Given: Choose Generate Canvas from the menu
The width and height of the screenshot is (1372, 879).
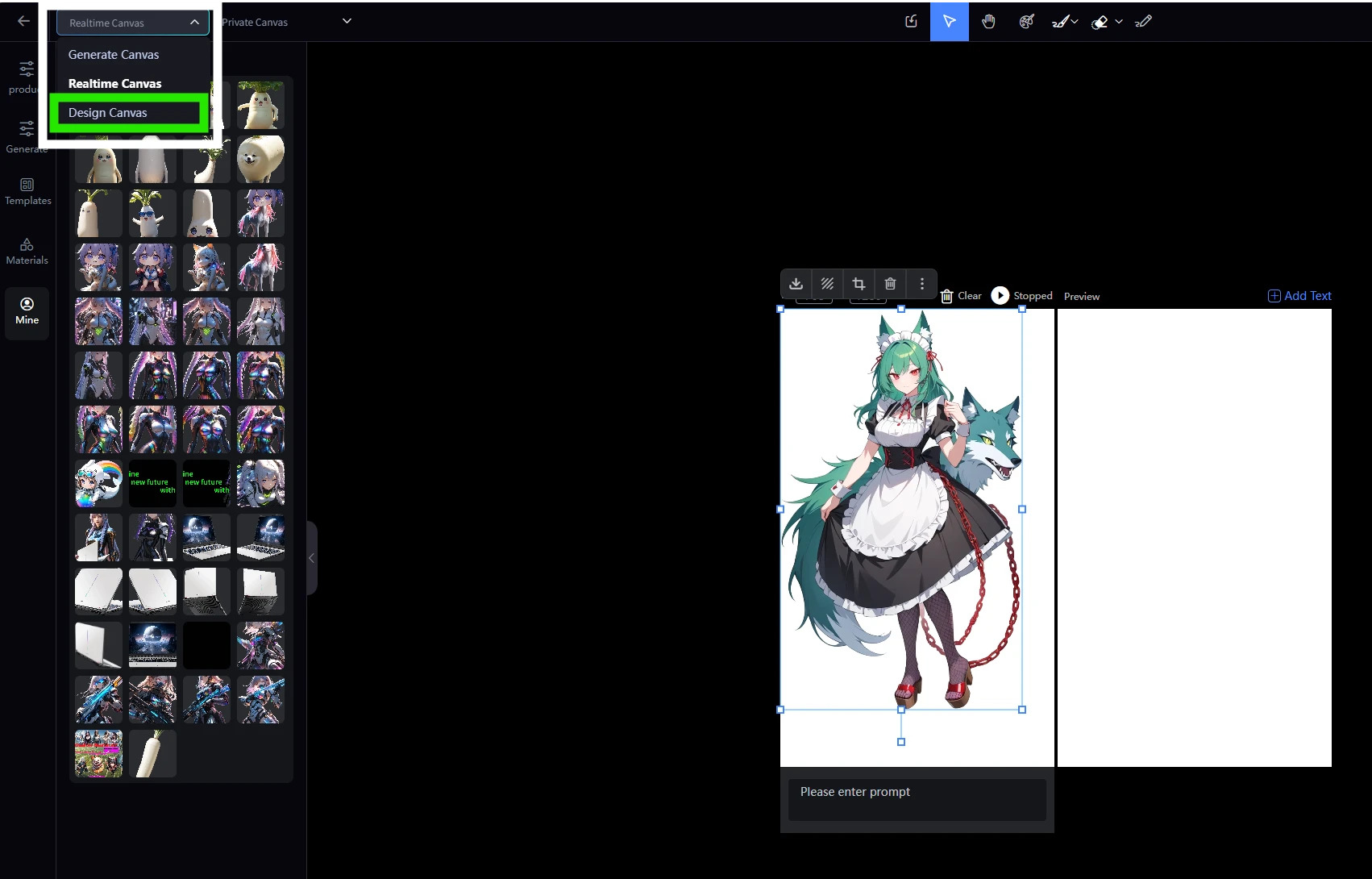Looking at the screenshot, I should tap(114, 55).
